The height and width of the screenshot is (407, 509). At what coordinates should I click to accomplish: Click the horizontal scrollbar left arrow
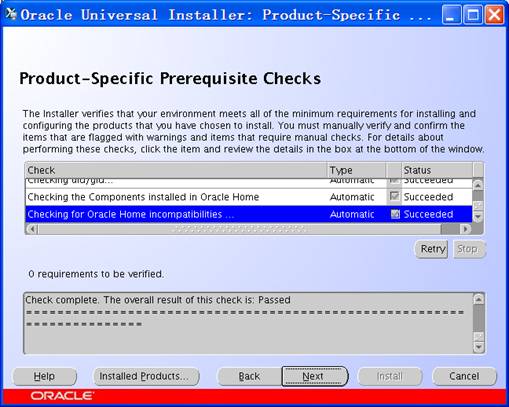[x=32, y=229]
